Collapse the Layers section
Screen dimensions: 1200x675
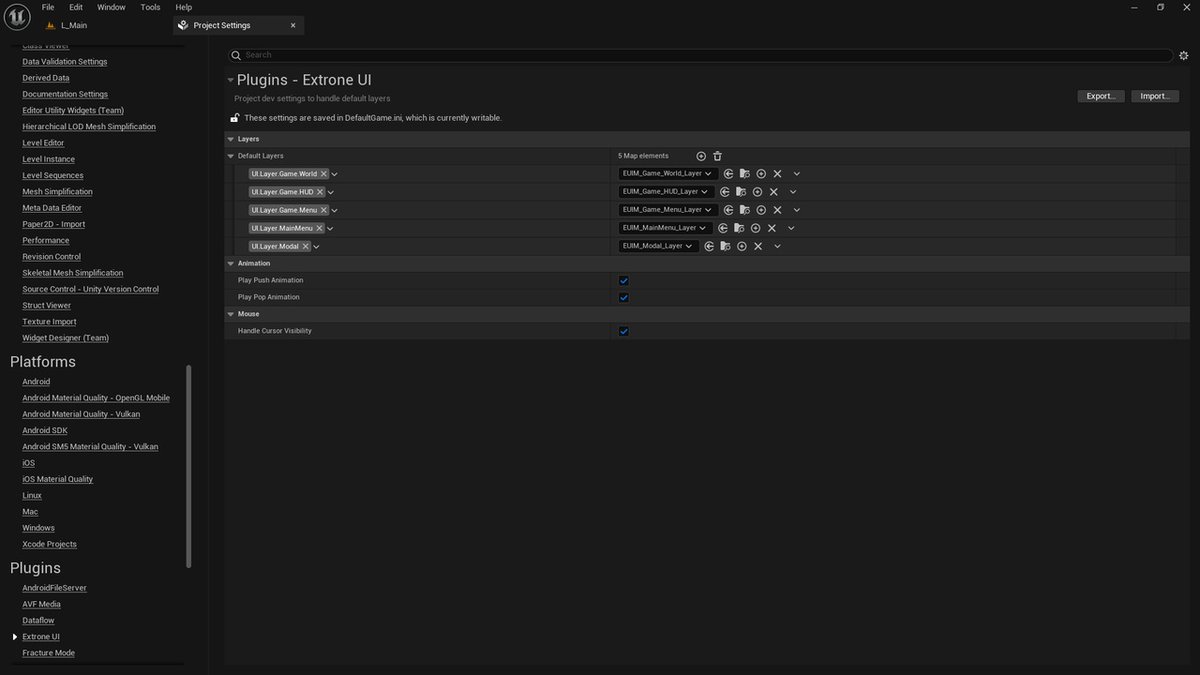pos(230,139)
